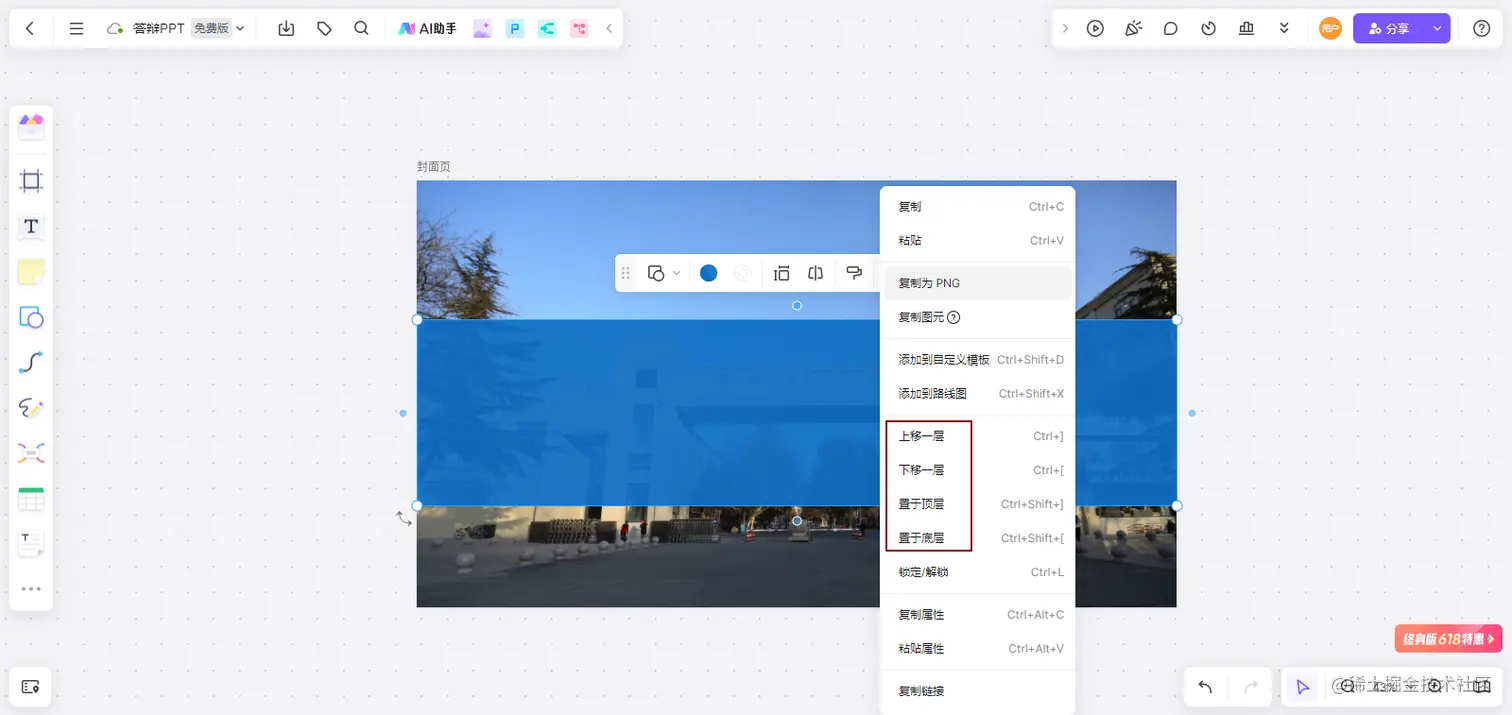Select the mind map tool in sidebar

[31, 454]
